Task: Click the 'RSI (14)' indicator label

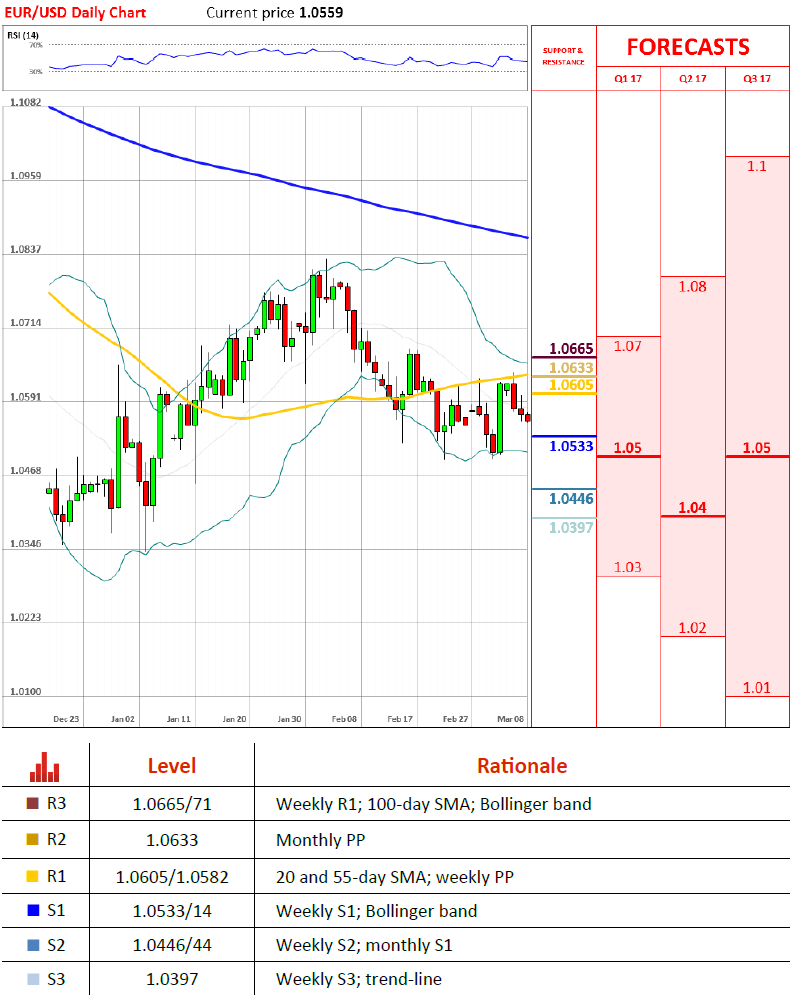Action: [x=23, y=36]
